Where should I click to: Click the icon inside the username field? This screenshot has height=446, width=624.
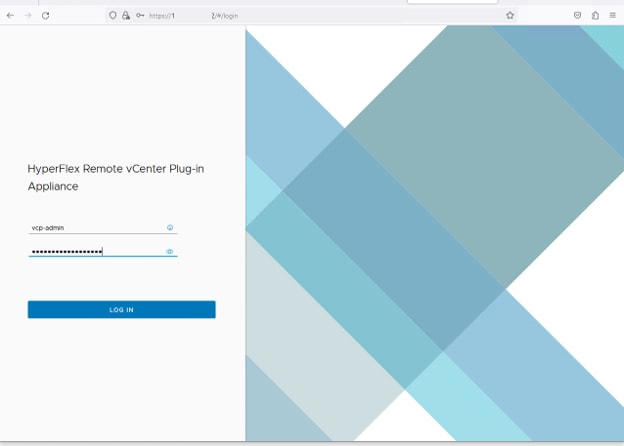point(170,228)
